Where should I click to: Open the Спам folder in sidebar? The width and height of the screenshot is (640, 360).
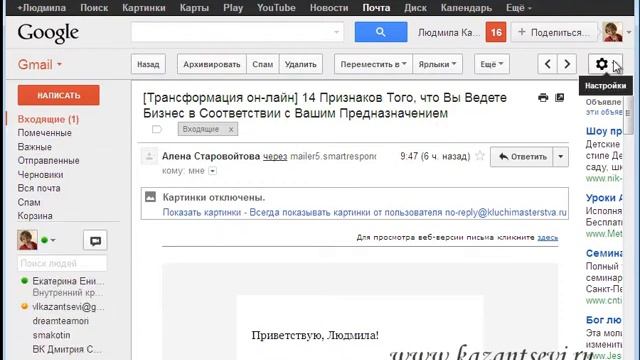[29, 202]
